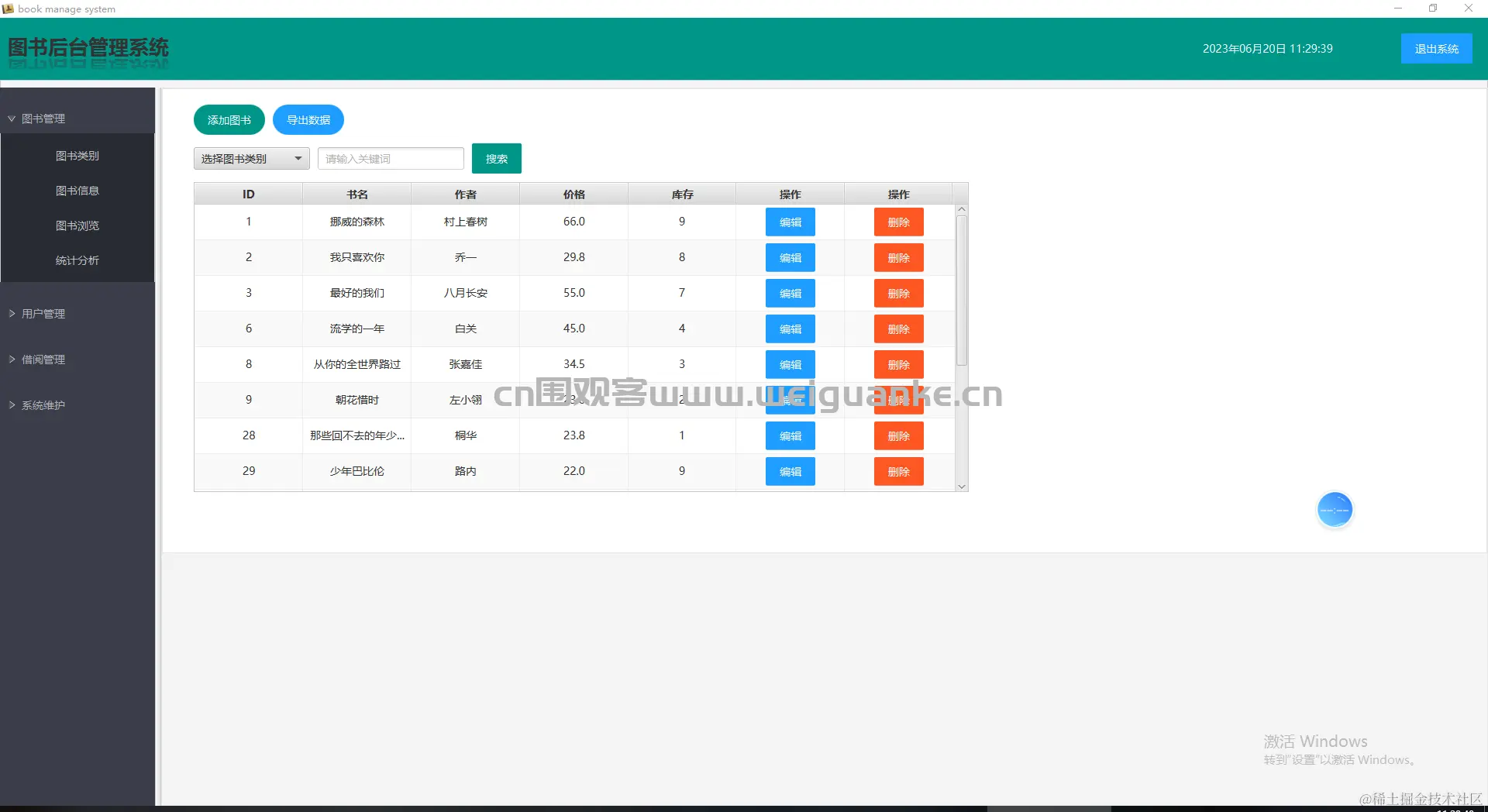Screen dimensions: 1488x812
Task: Click the 添加图书 button
Action: point(229,120)
